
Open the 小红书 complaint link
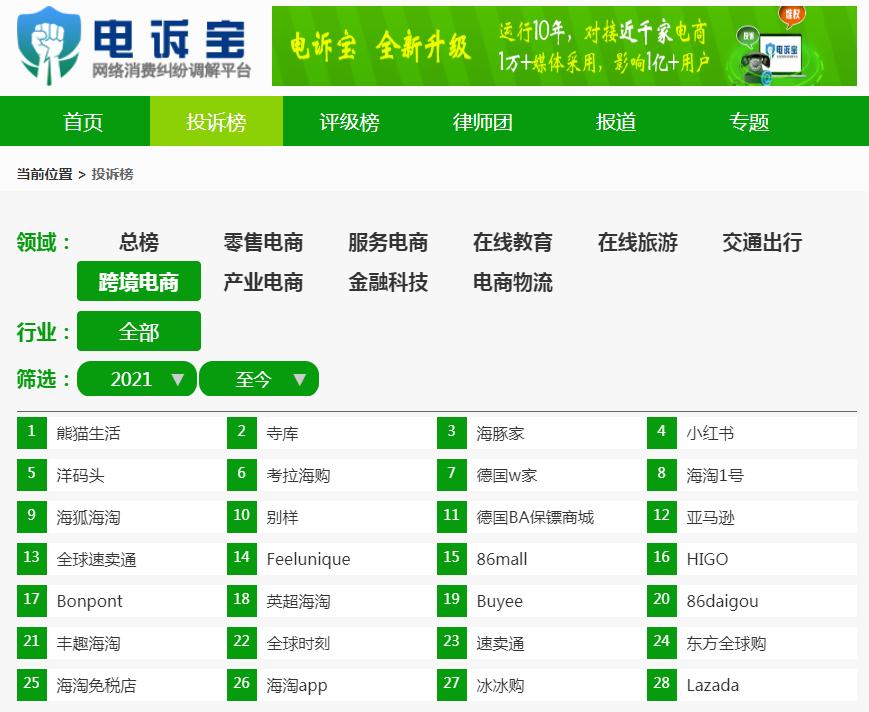[712, 432]
